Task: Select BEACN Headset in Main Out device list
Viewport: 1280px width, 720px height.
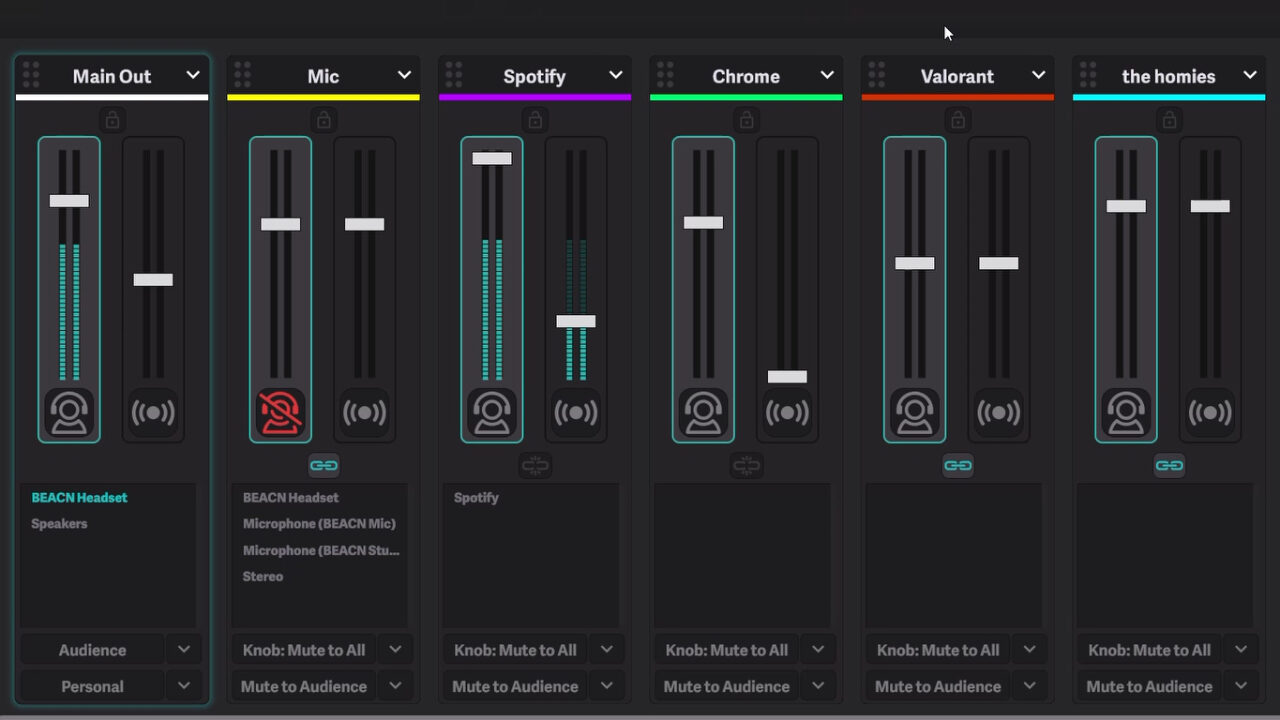Action: click(x=79, y=497)
